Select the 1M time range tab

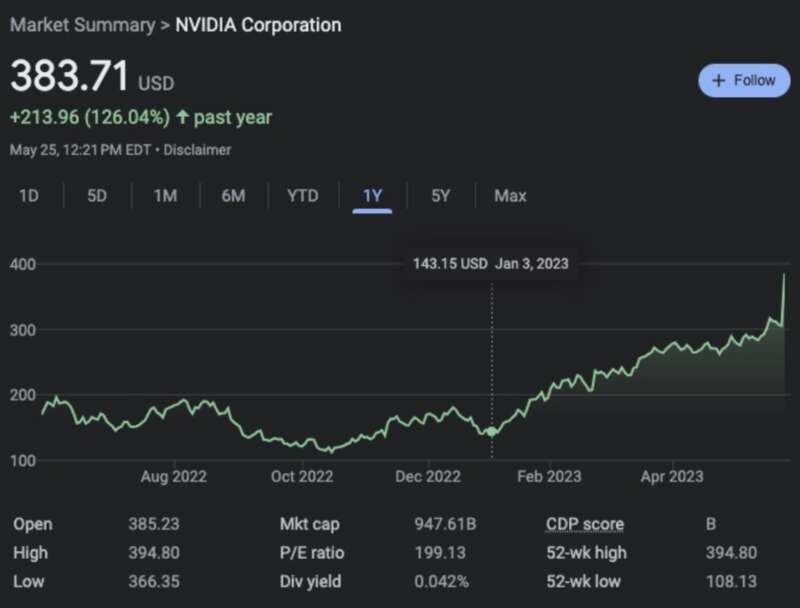(165, 196)
